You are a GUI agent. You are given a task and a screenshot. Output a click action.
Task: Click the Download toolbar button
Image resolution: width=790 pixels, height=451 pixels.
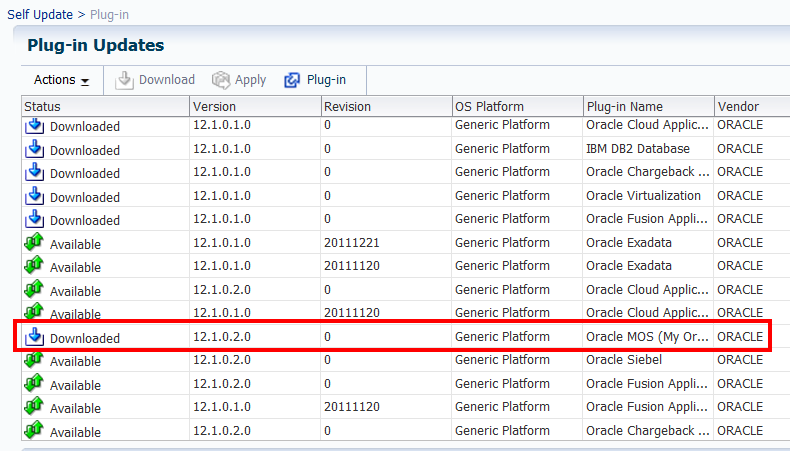tap(155, 80)
